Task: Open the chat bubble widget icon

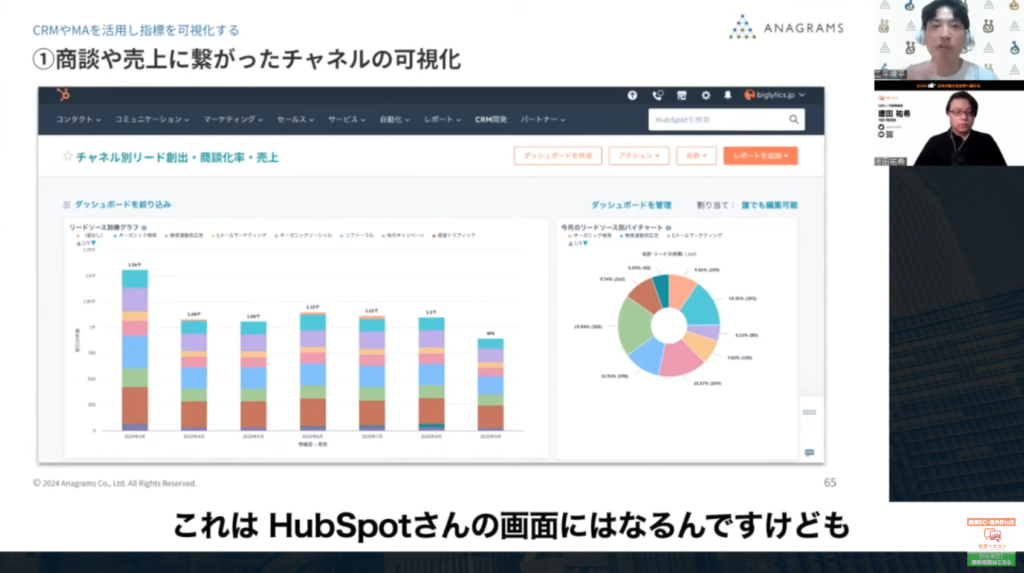Action: click(809, 453)
